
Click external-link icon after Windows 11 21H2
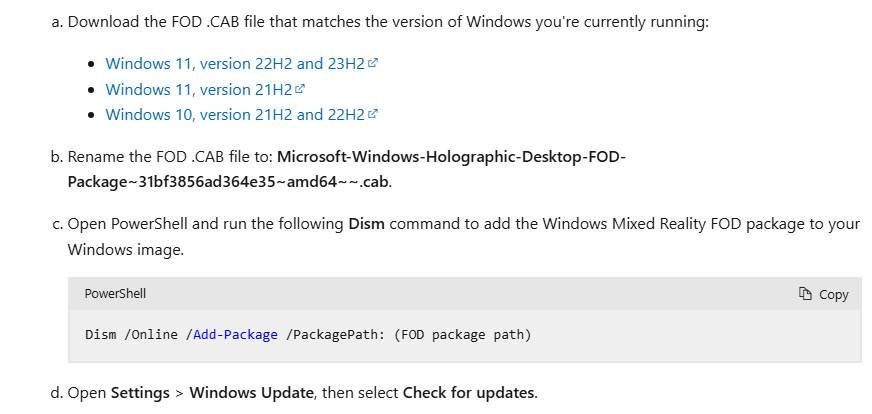[x=299, y=89]
